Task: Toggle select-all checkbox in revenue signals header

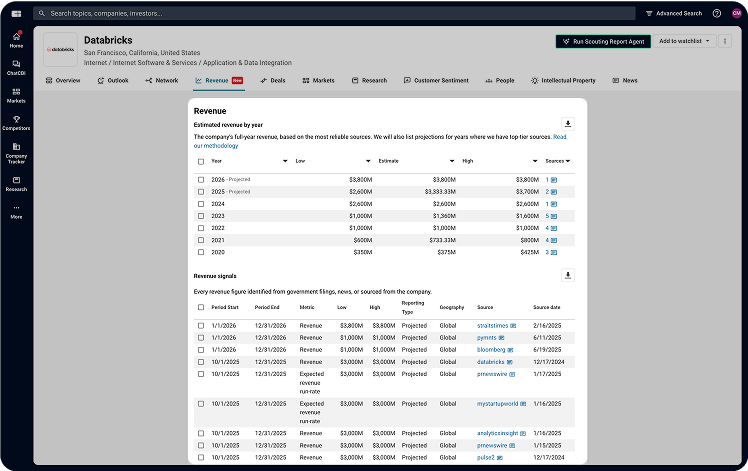Action: coord(201,307)
